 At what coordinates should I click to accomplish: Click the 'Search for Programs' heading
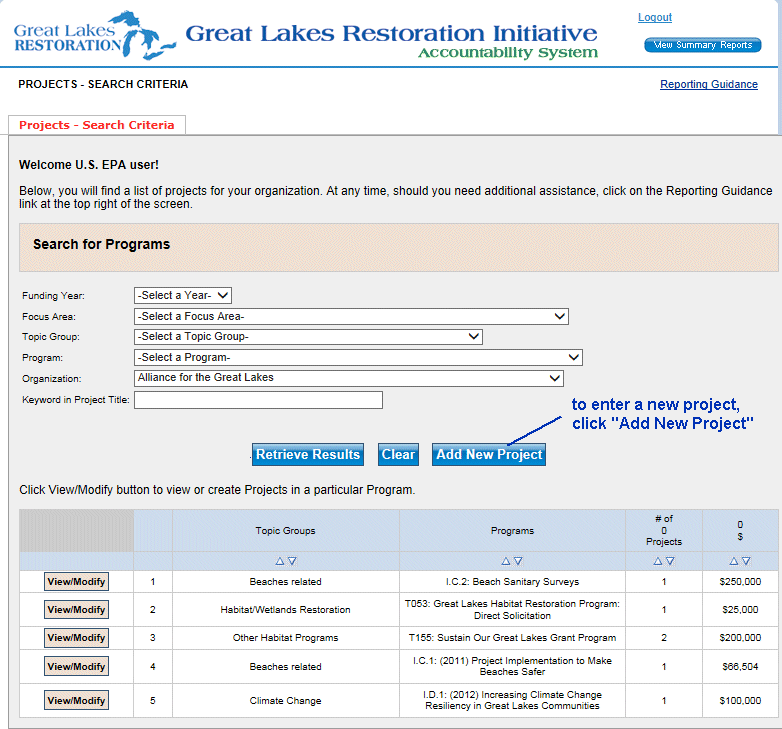tap(101, 244)
